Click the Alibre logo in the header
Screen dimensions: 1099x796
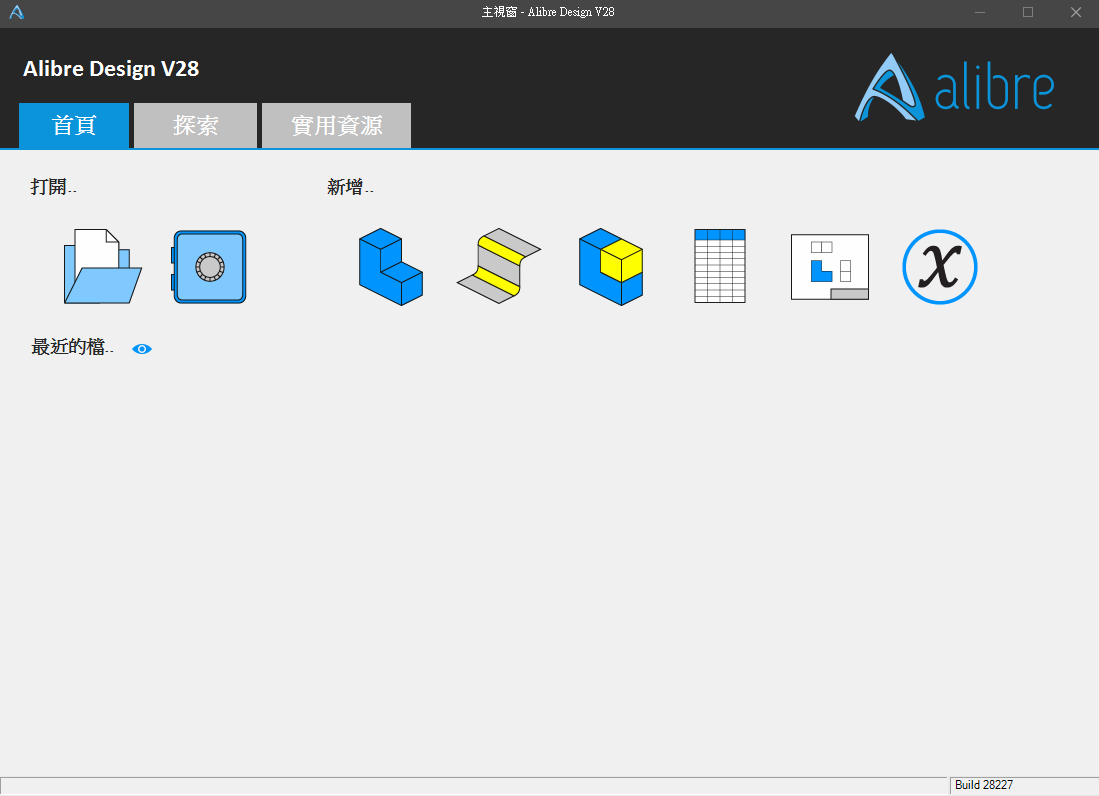click(x=954, y=88)
